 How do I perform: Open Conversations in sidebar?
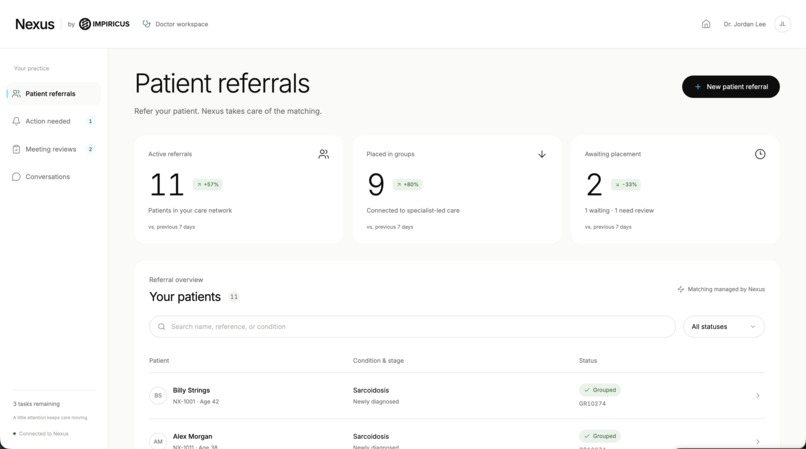tap(54, 176)
